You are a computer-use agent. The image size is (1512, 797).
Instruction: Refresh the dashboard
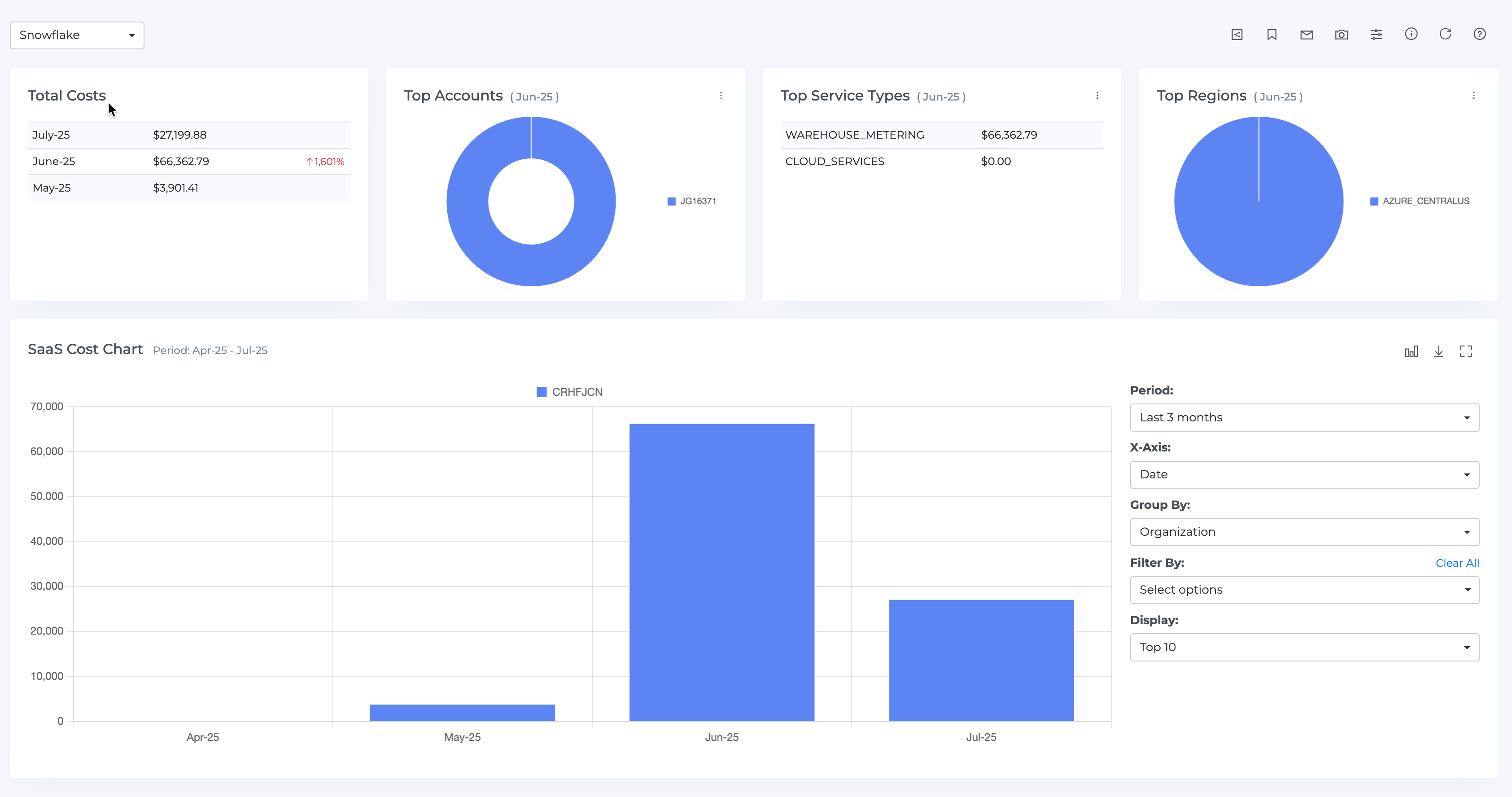[x=1445, y=34]
